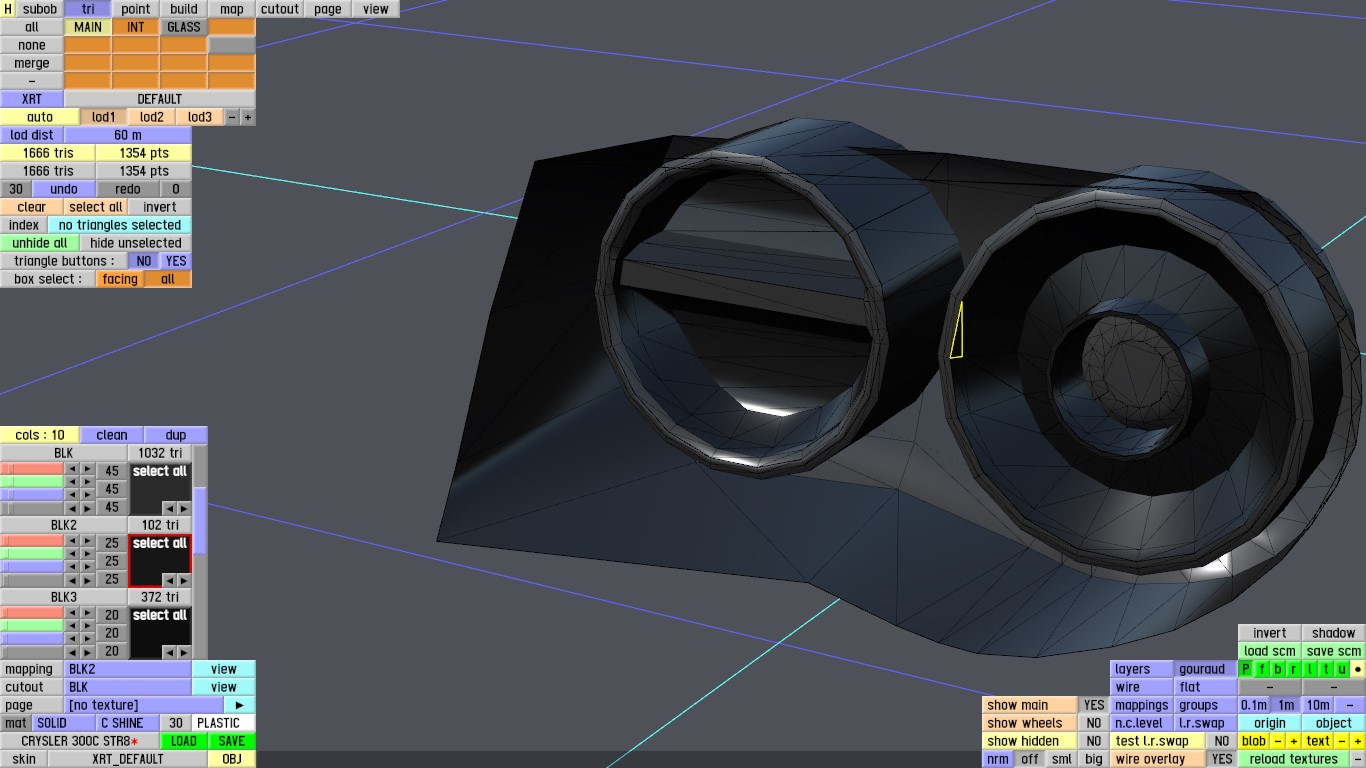Click the [no texture] page field
Image resolution: width=1366 pixels, height=768 pixels.
144,705
